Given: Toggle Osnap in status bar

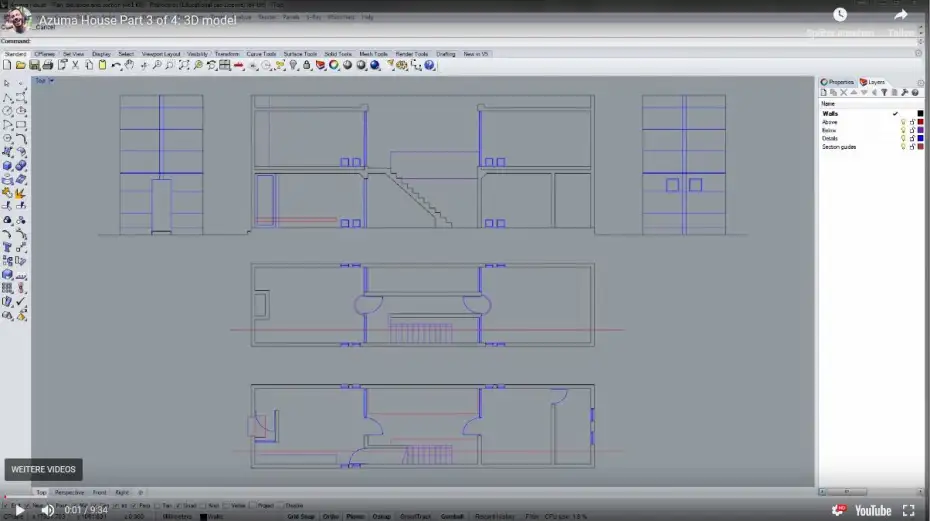Looking at the screenshot, I should [381, 516].
